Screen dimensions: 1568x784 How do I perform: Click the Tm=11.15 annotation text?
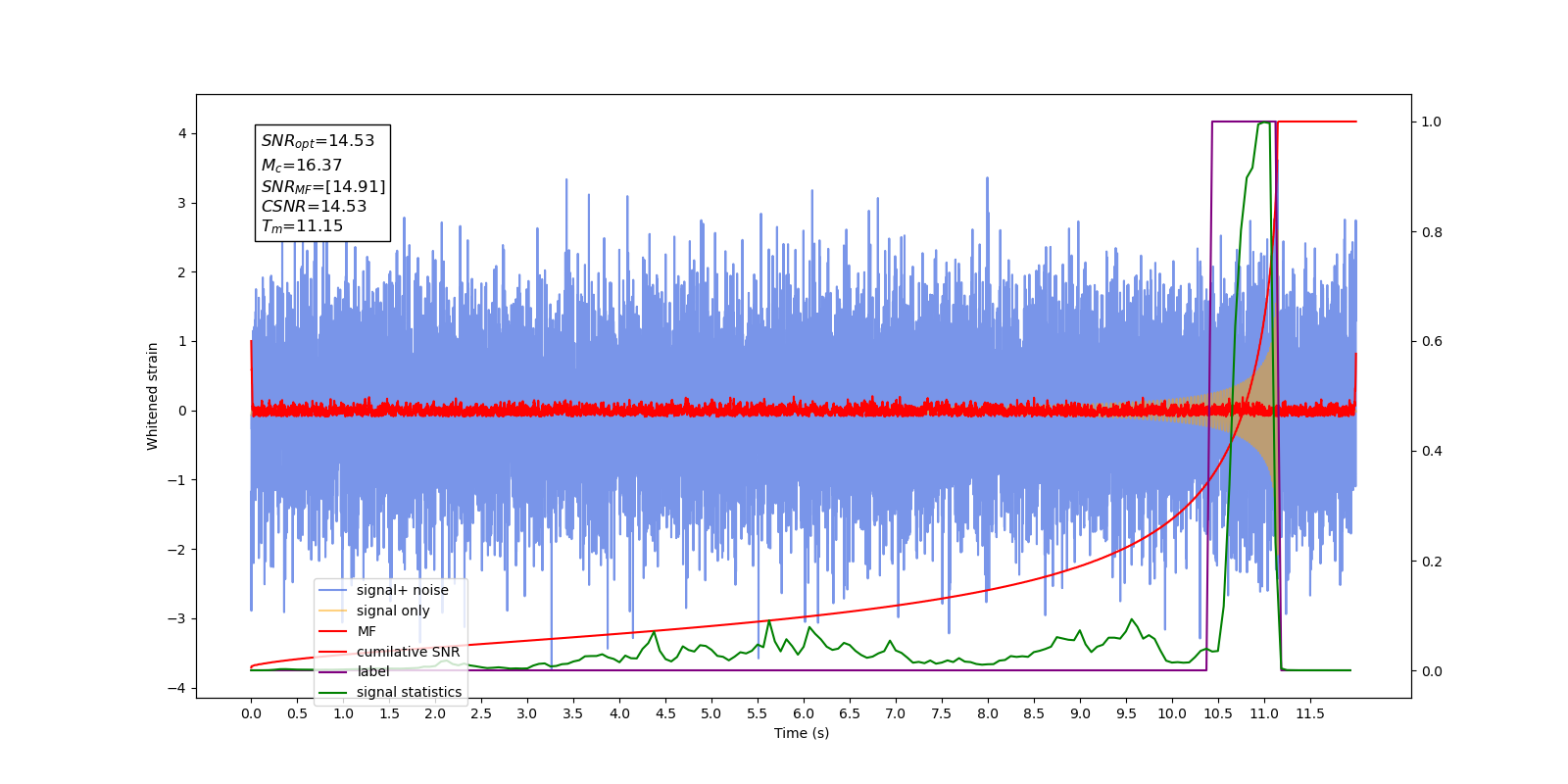302,226
